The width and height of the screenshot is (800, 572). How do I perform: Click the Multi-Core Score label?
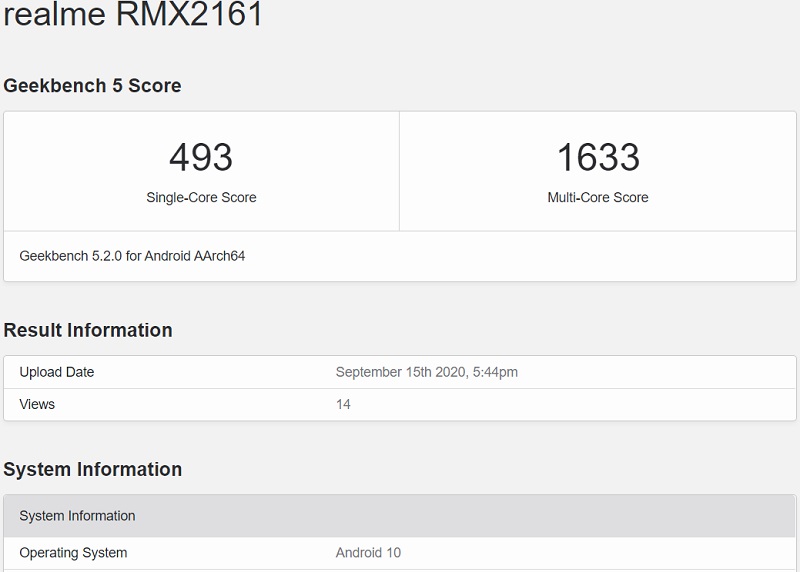tap(598, 197)
